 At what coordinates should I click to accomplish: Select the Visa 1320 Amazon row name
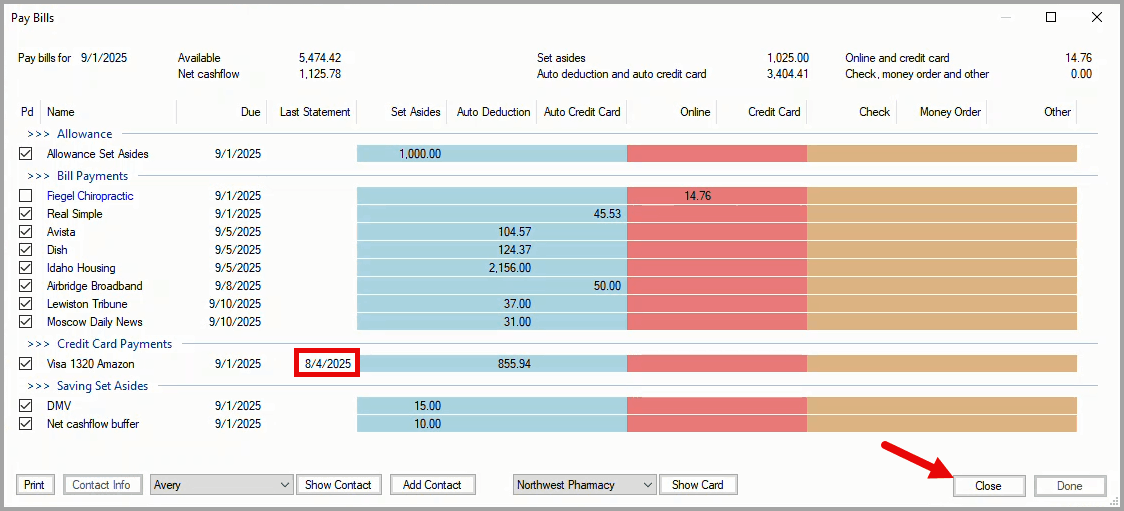coord(90,364)
